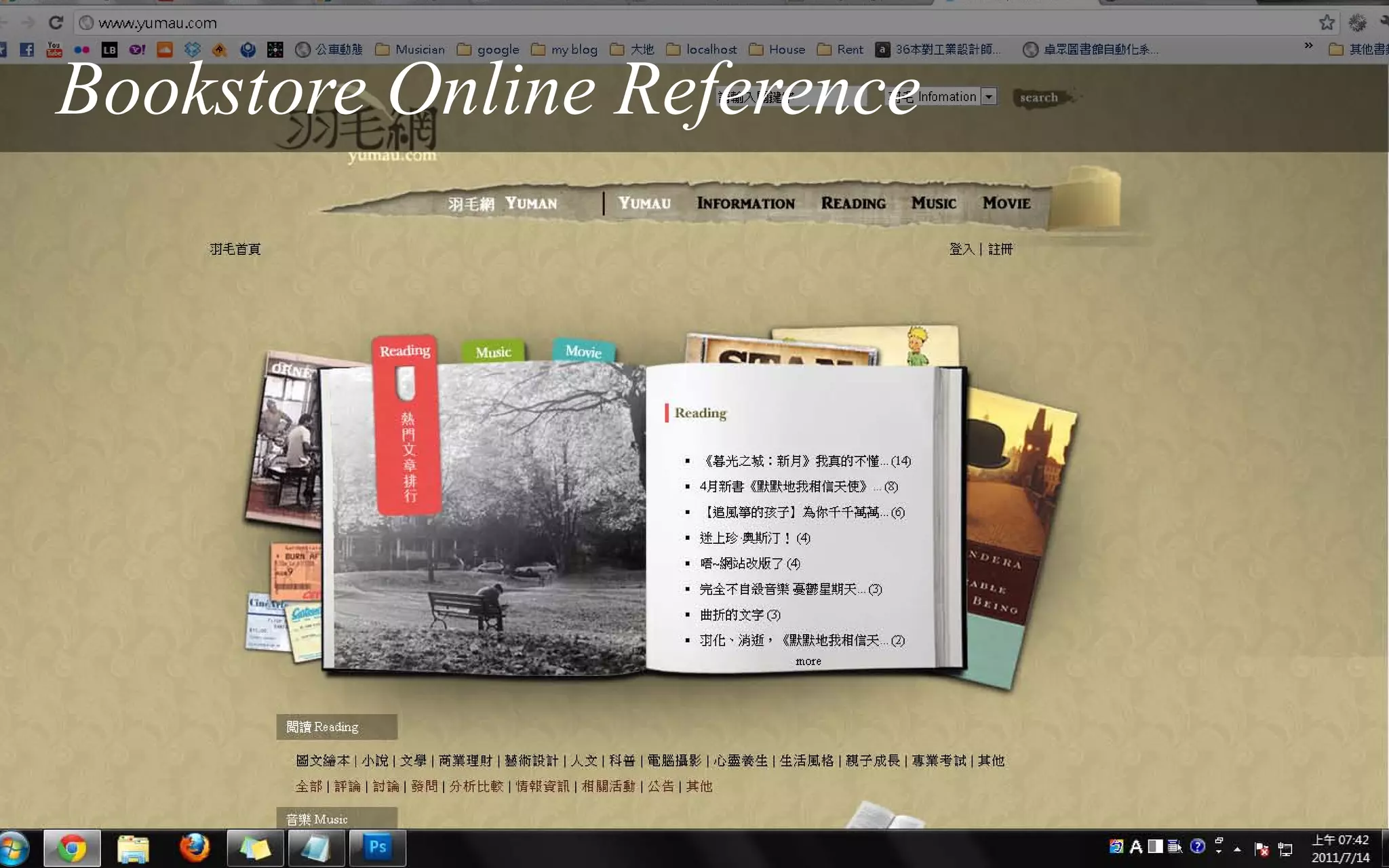This screenshot has width=1389, height=868.
Task: Select the 藝術設計 reading category
Action: click(x=531, y=761)
